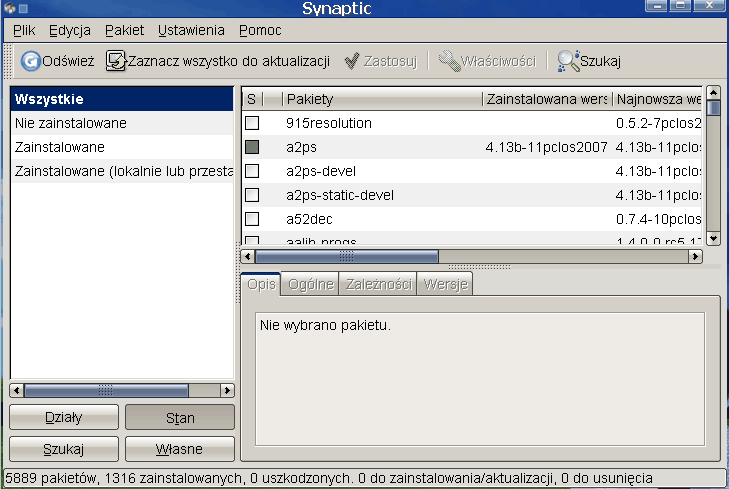Sort by the S status column header
Viewport: 729px width, 489px height.
(253, 99)
